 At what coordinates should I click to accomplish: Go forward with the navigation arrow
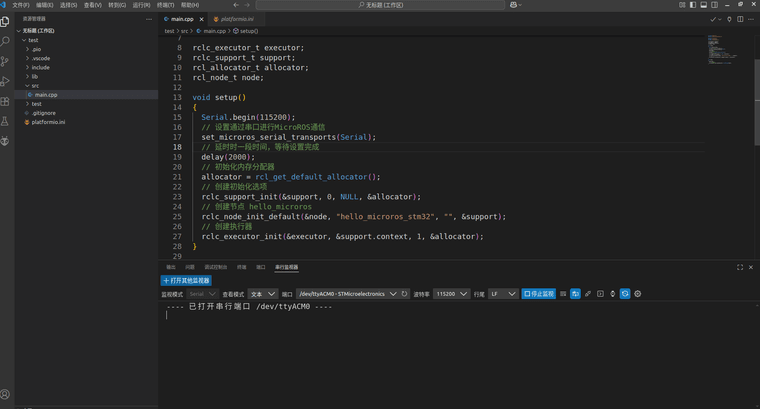coord(247,5)
